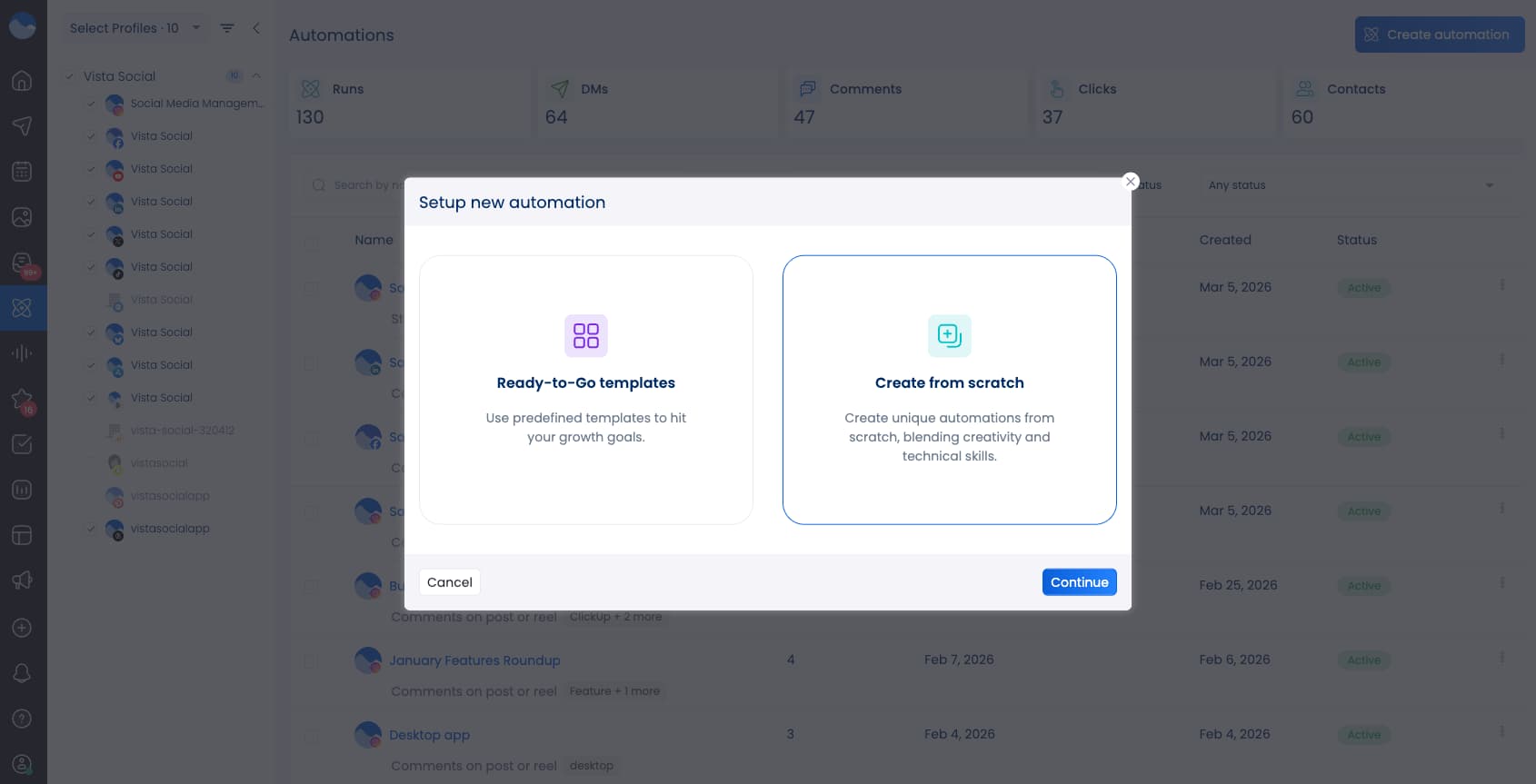Viewport: 1536px width, 784px height.
Task: Uncheck the checked vistasocialapp profile checkbox
Action: 91,529
